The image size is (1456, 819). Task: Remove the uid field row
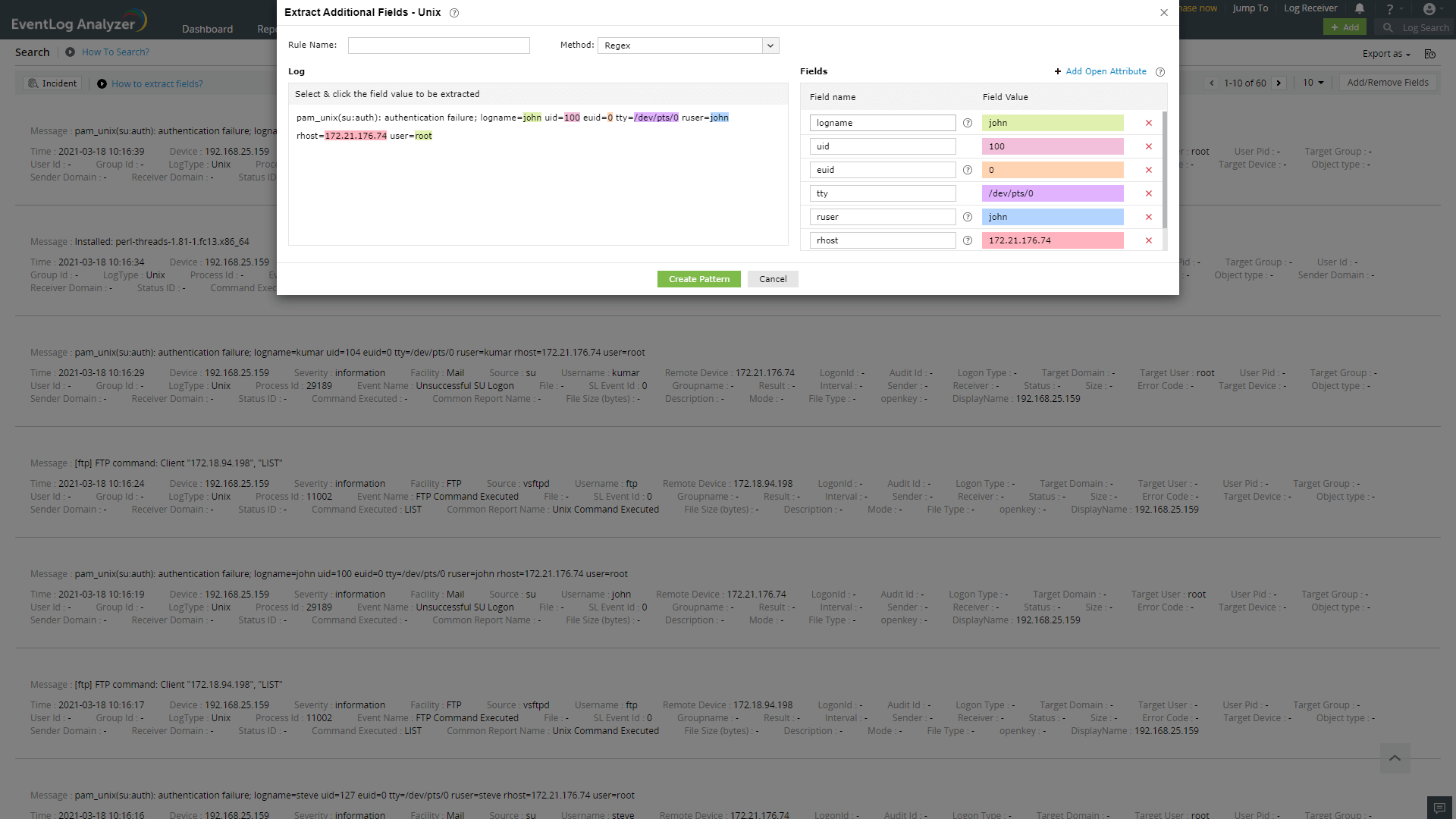(1148, 146)
